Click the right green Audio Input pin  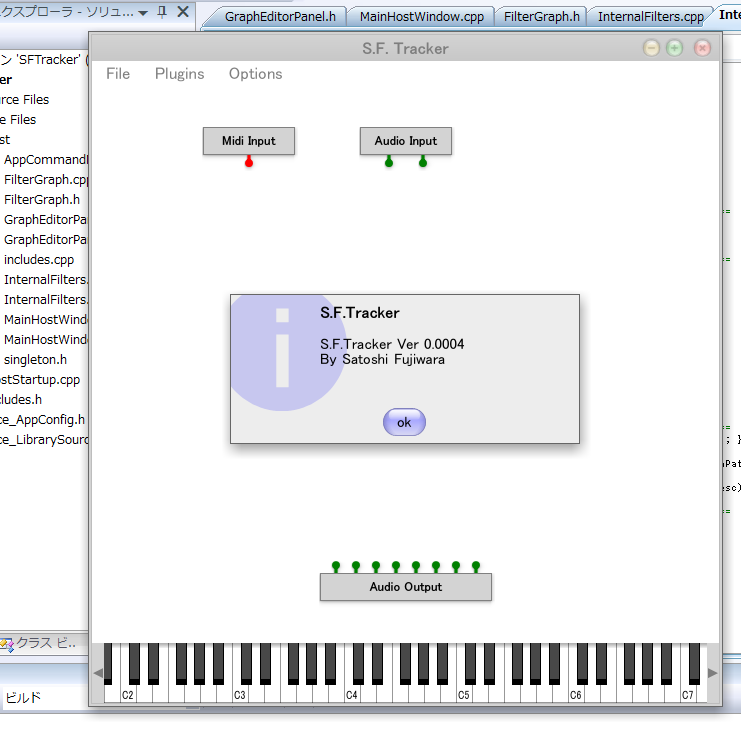pyautogui.click(x=423, y=162)
